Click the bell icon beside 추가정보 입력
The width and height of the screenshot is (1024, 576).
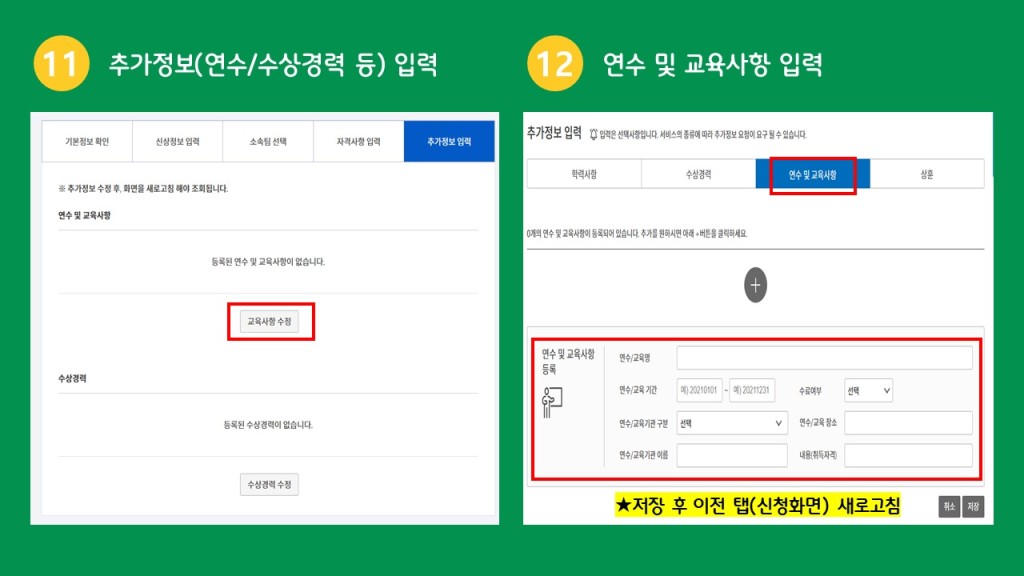pyautogui.click(x=593, y=134)
